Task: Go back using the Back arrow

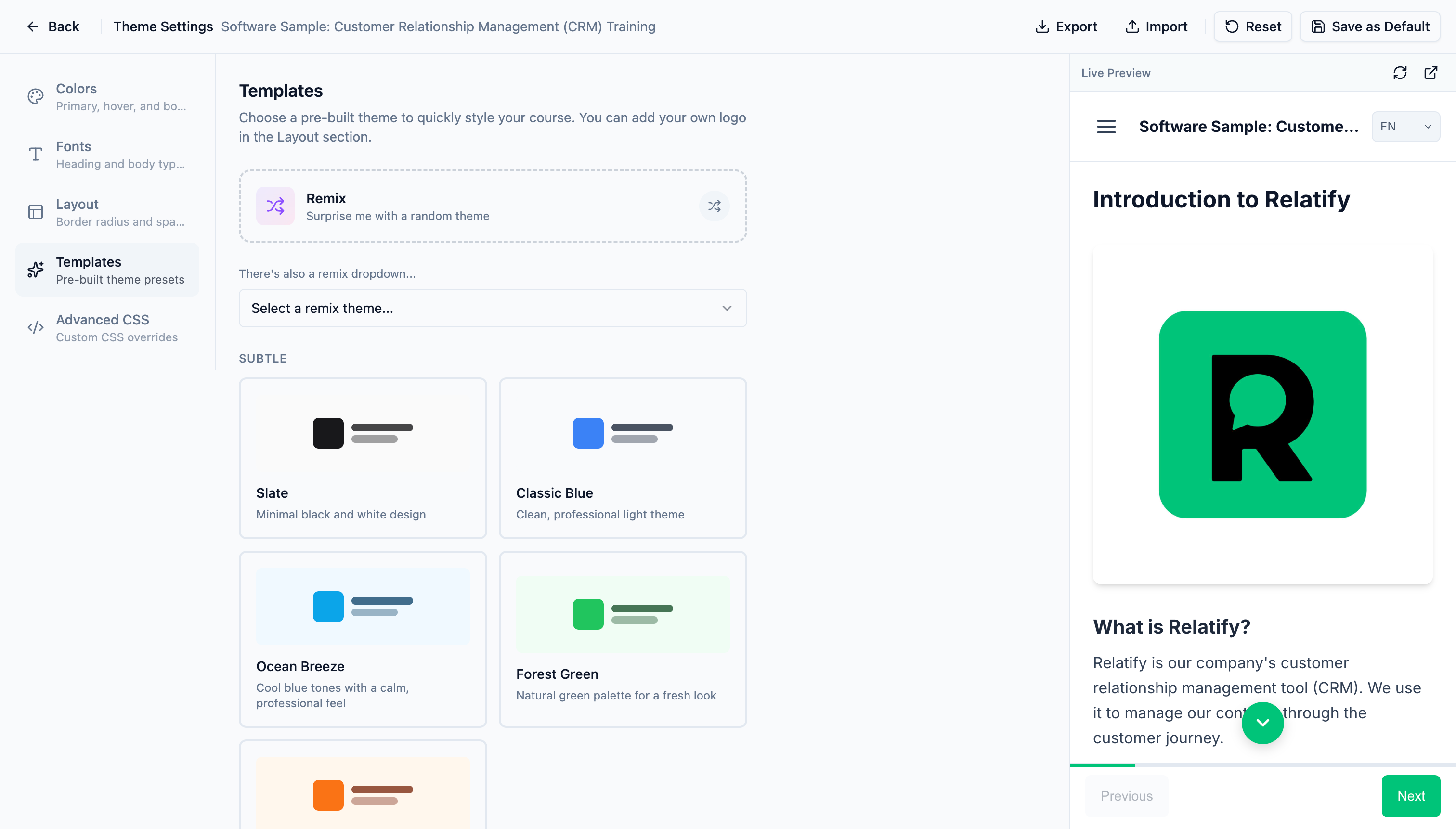Action: click(x=52, y=27)
